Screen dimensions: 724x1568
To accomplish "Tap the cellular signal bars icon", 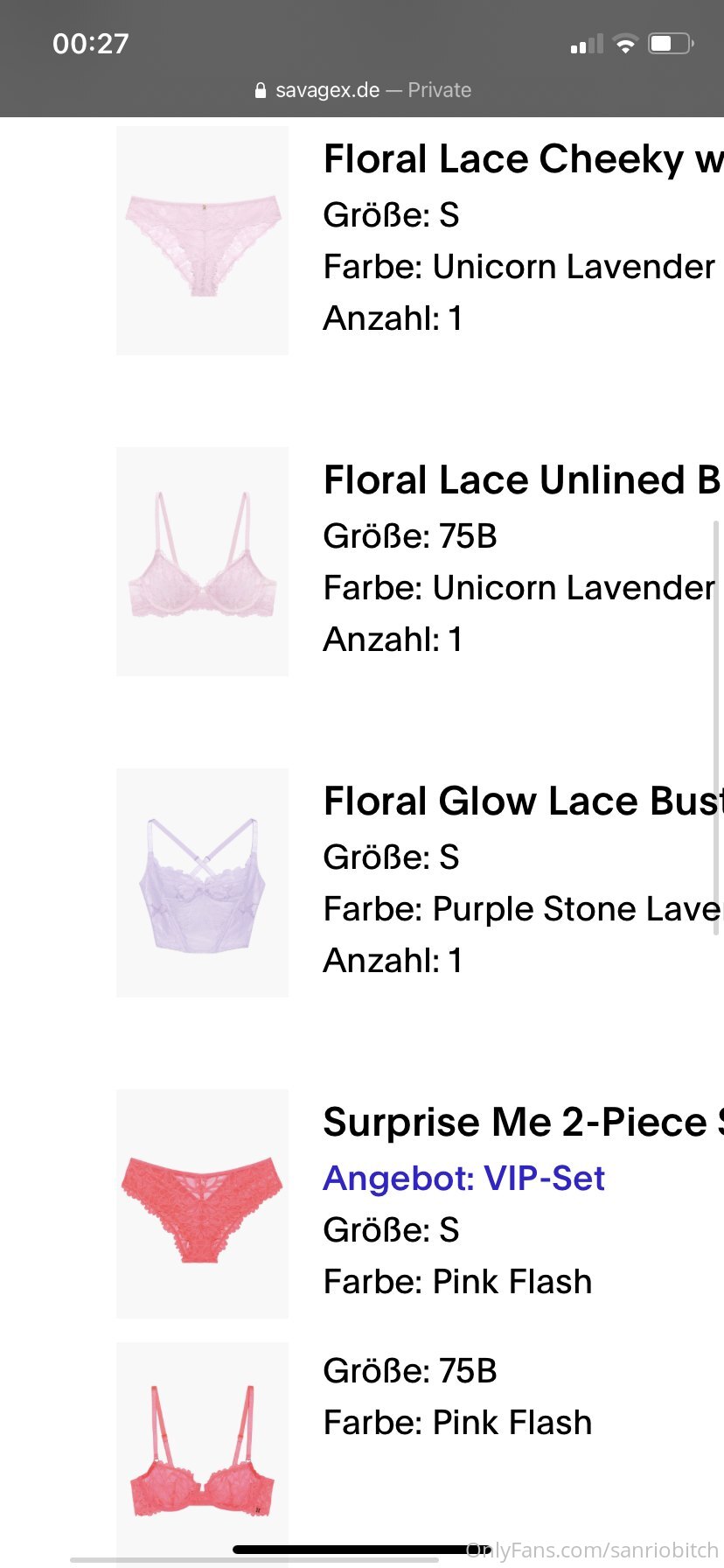I will tap(587, 44).
